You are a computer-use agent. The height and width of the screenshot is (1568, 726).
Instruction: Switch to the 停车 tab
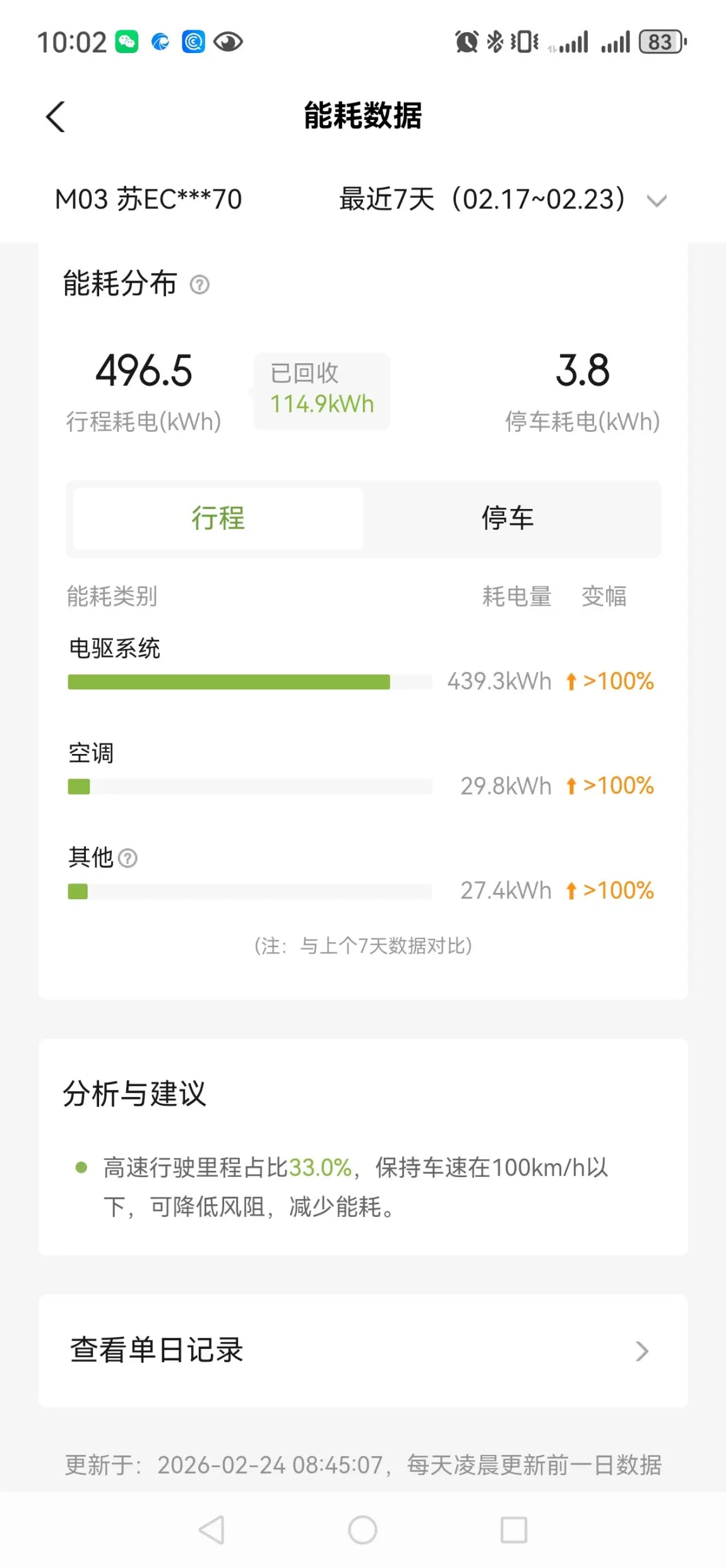(508, 518)
